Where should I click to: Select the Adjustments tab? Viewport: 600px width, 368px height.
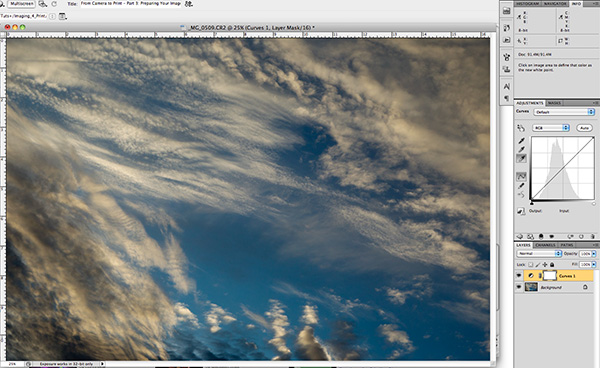coord(530,103)
